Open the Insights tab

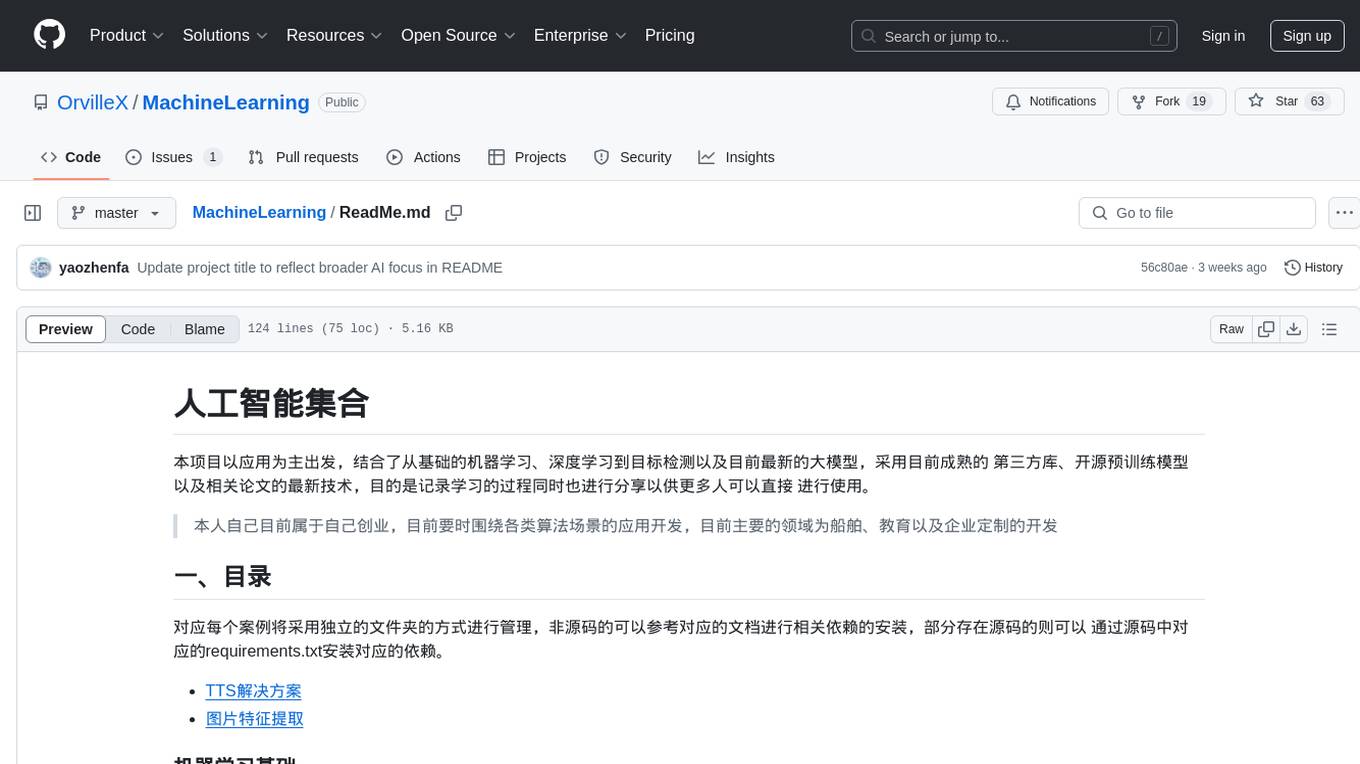point(737,157)
